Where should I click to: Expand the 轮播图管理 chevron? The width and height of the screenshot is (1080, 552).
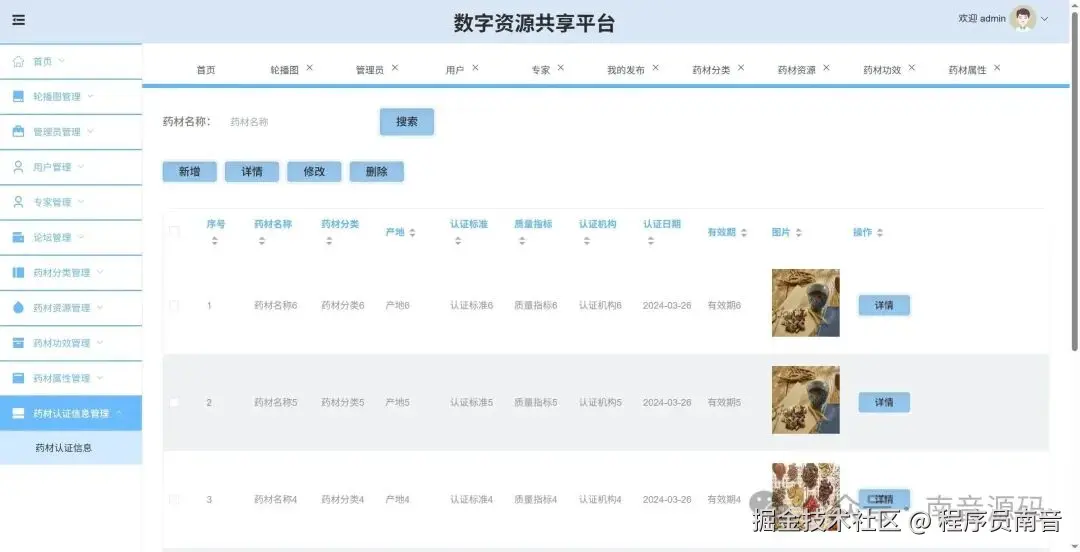click(x=90, y=96)
